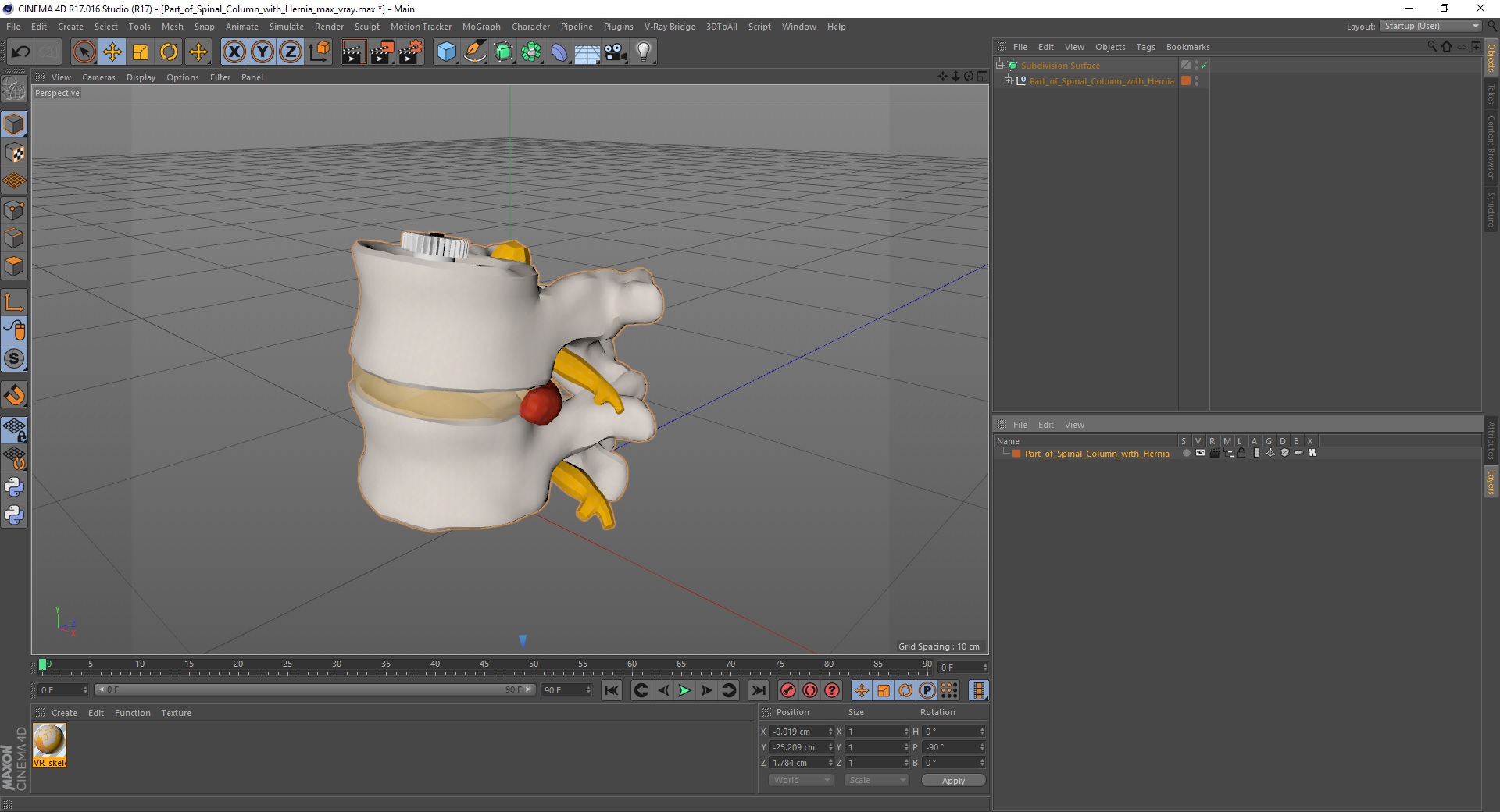Go to end of animation

pyautogui.click(x=758, y=690)
